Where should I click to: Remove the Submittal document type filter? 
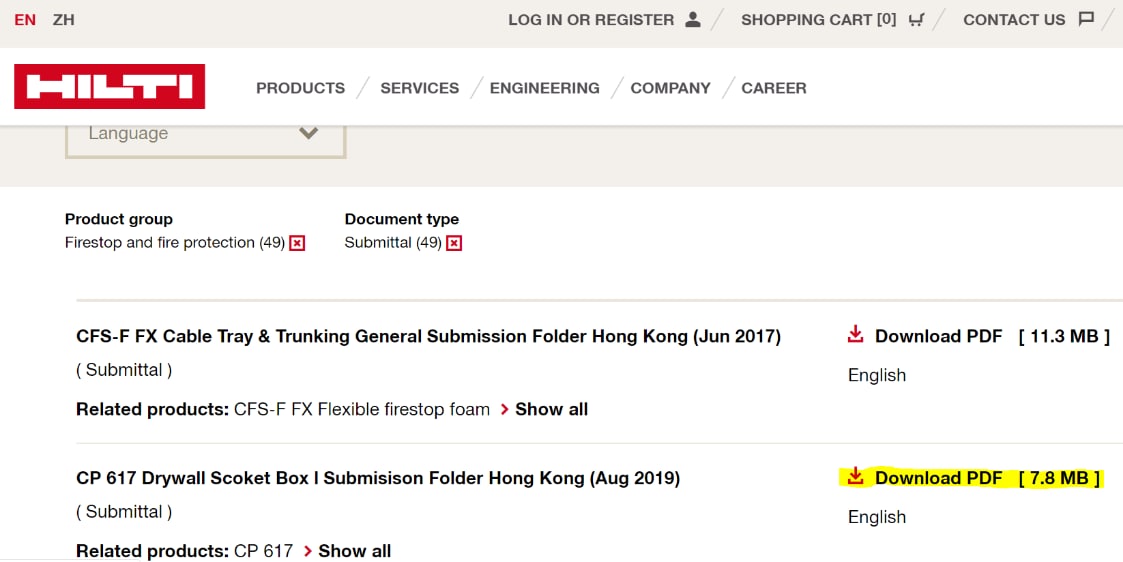click(454, 243)
